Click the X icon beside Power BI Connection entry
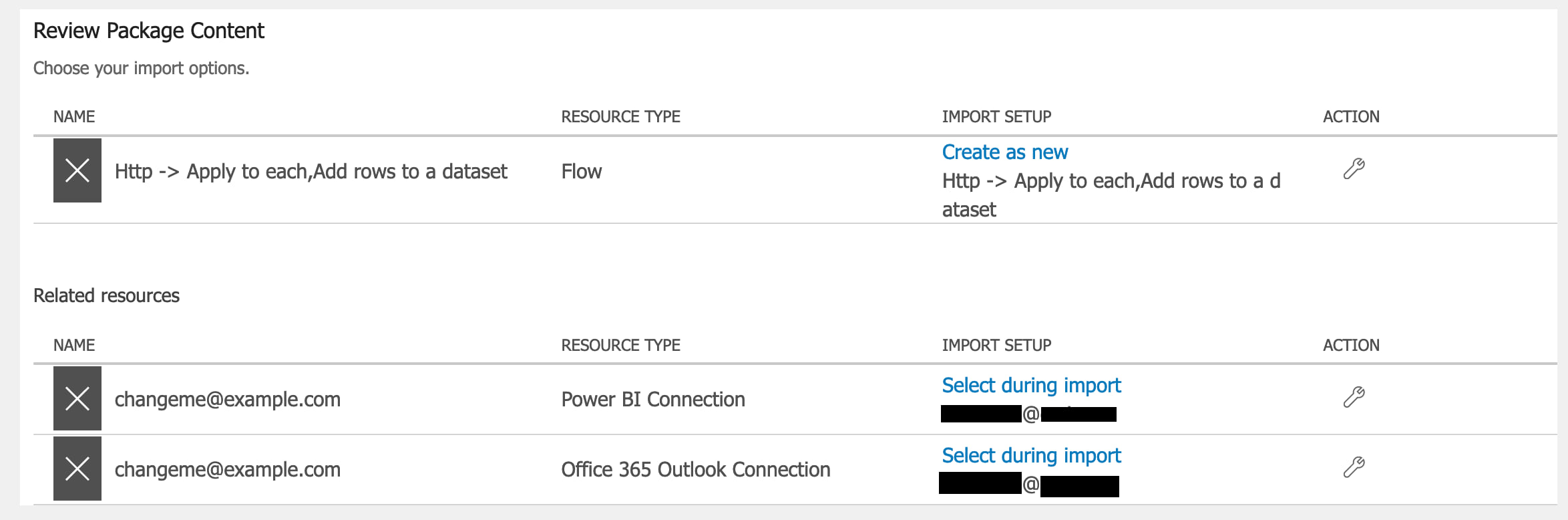Viewport: 1568px width, 520px height. (x=77, y=398)
